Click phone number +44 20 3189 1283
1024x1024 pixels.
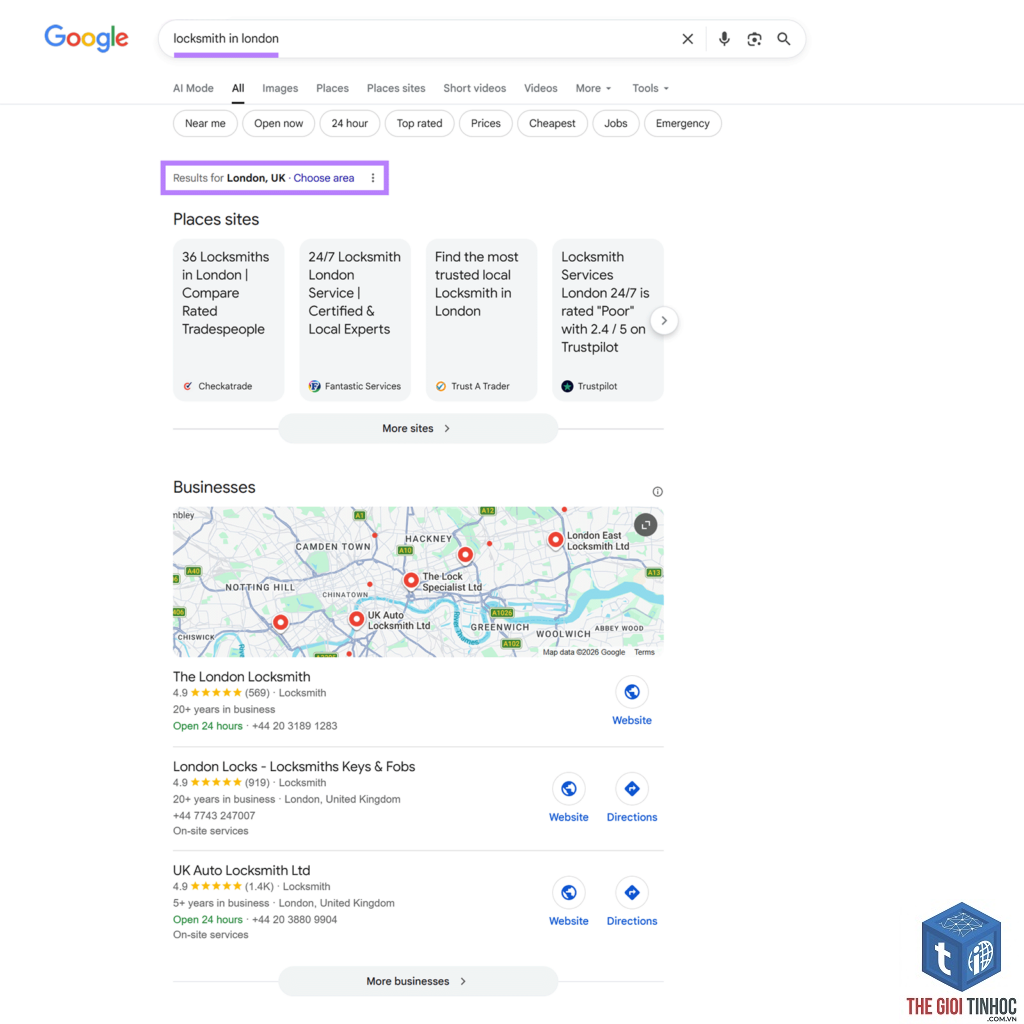[x=295, y=726]
